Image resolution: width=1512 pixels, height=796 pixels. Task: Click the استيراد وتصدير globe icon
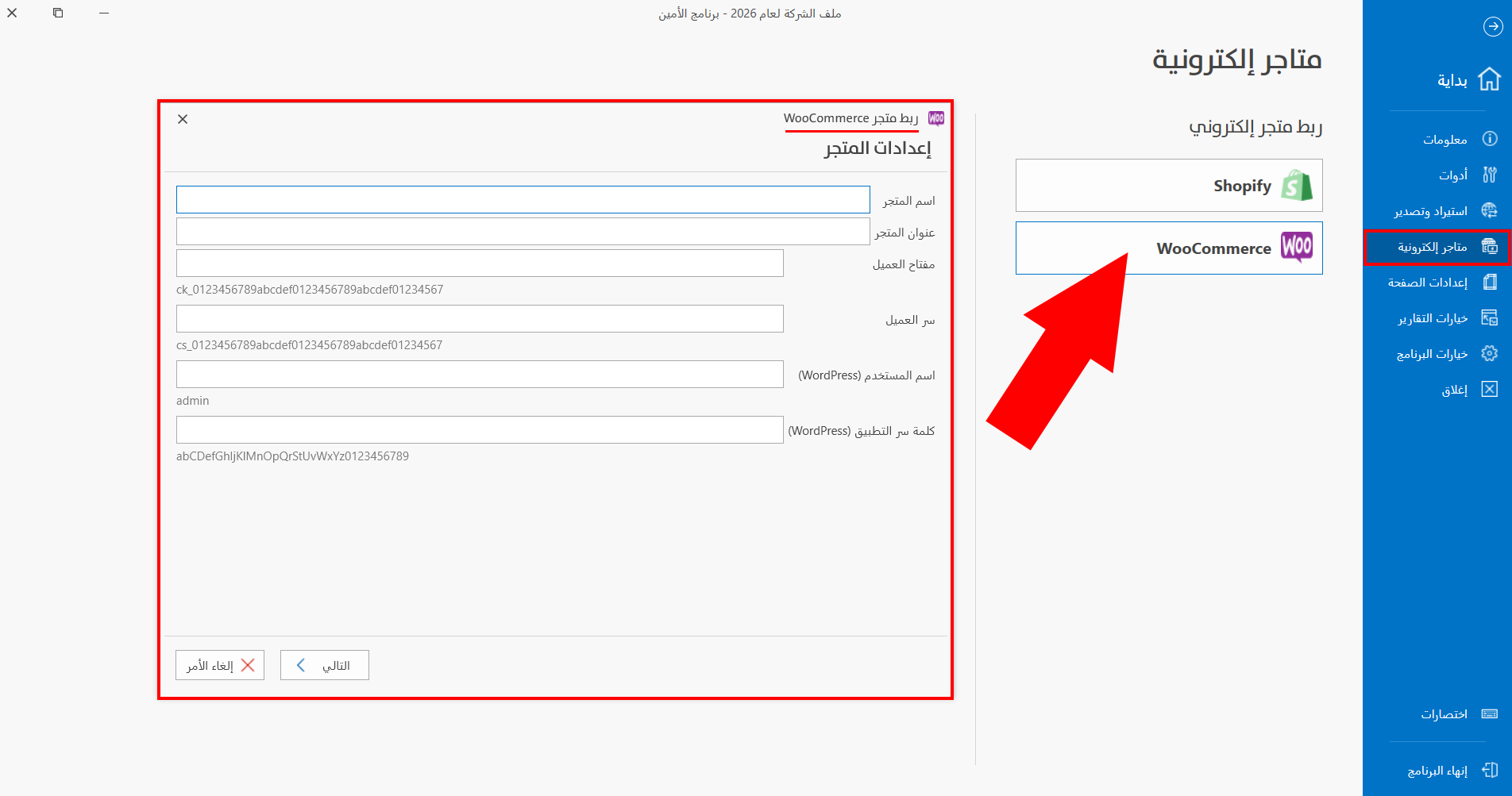click(1490, 210)
